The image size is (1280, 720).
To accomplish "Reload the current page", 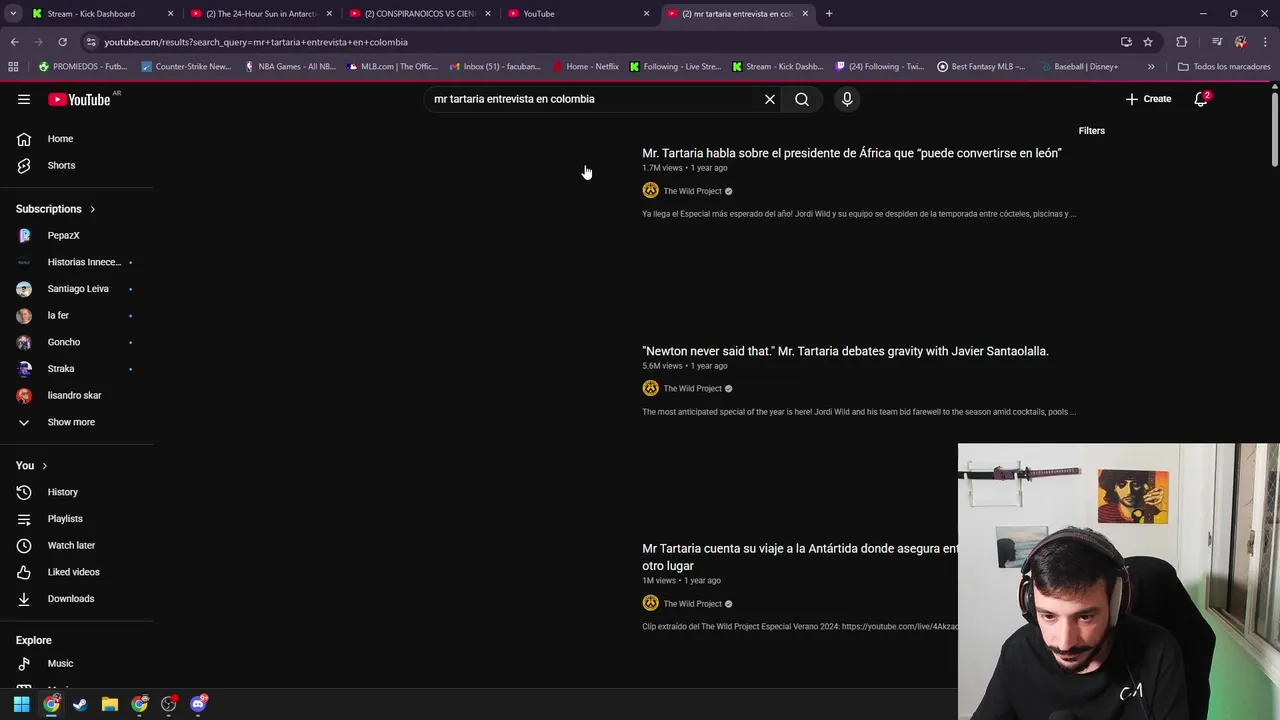I will (x=62, y=42).
